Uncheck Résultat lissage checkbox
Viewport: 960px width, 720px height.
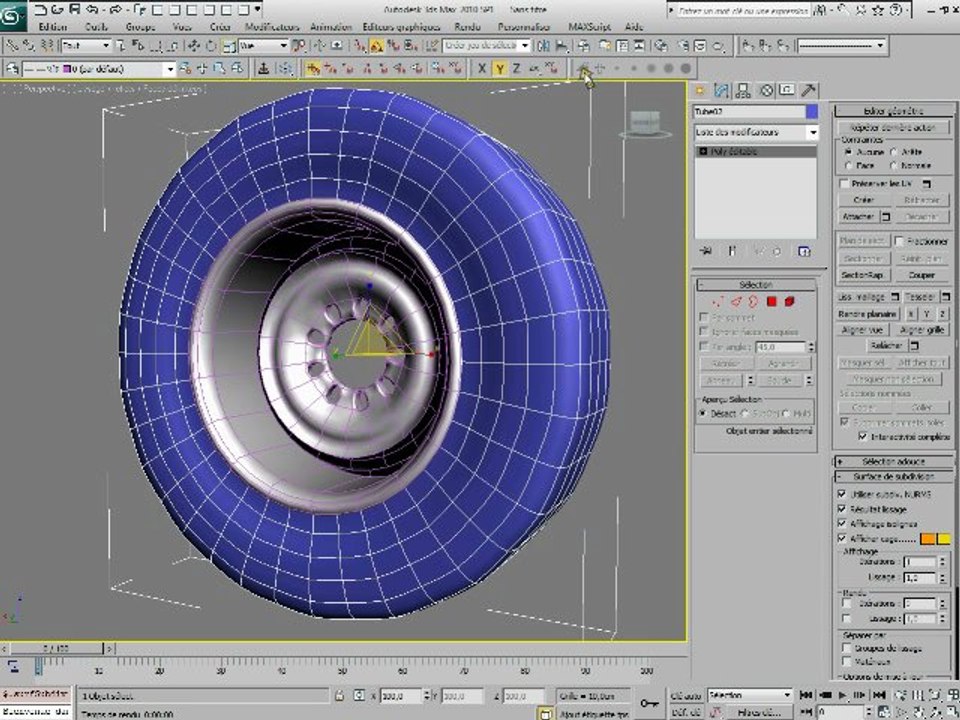pyautogui.click(x=842, y=509)
